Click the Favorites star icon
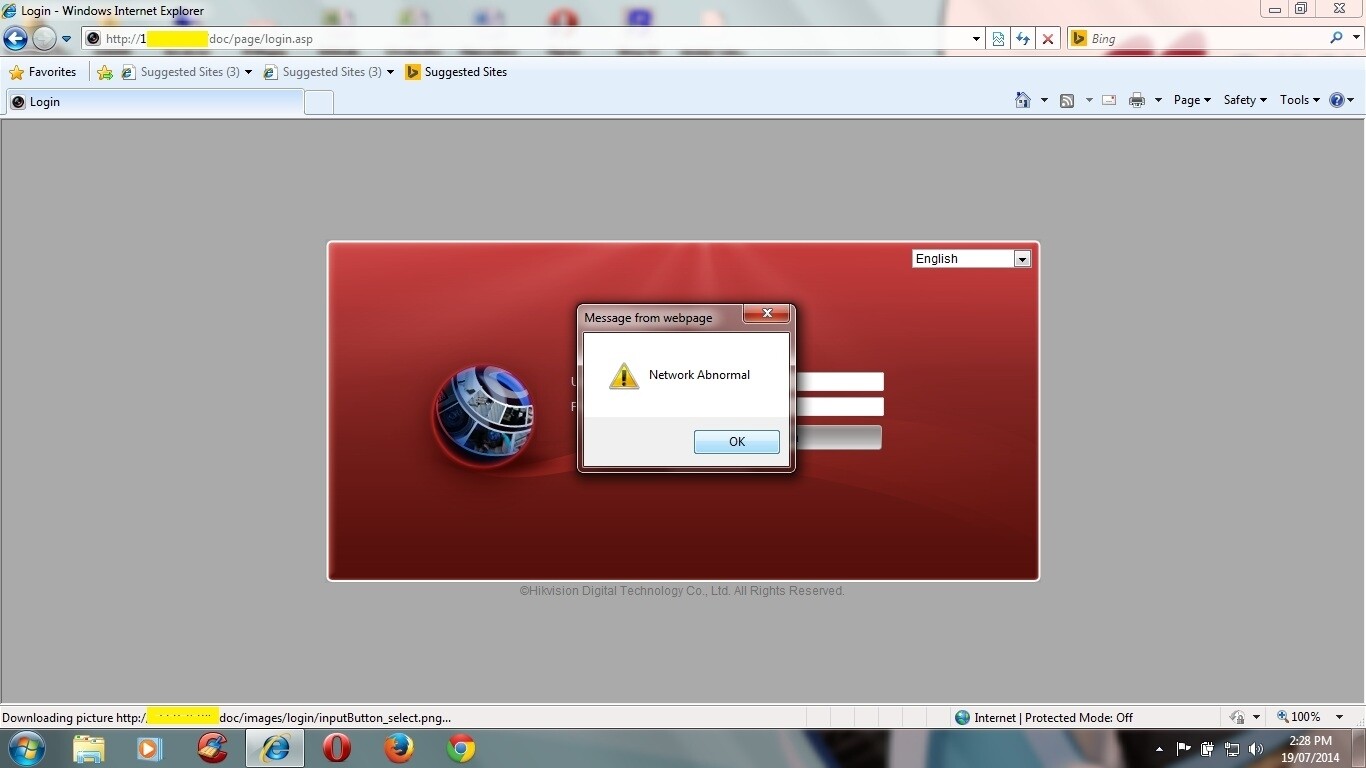Image resolution: width=1366 pixels, height=768 pixels. coord(16,71)
